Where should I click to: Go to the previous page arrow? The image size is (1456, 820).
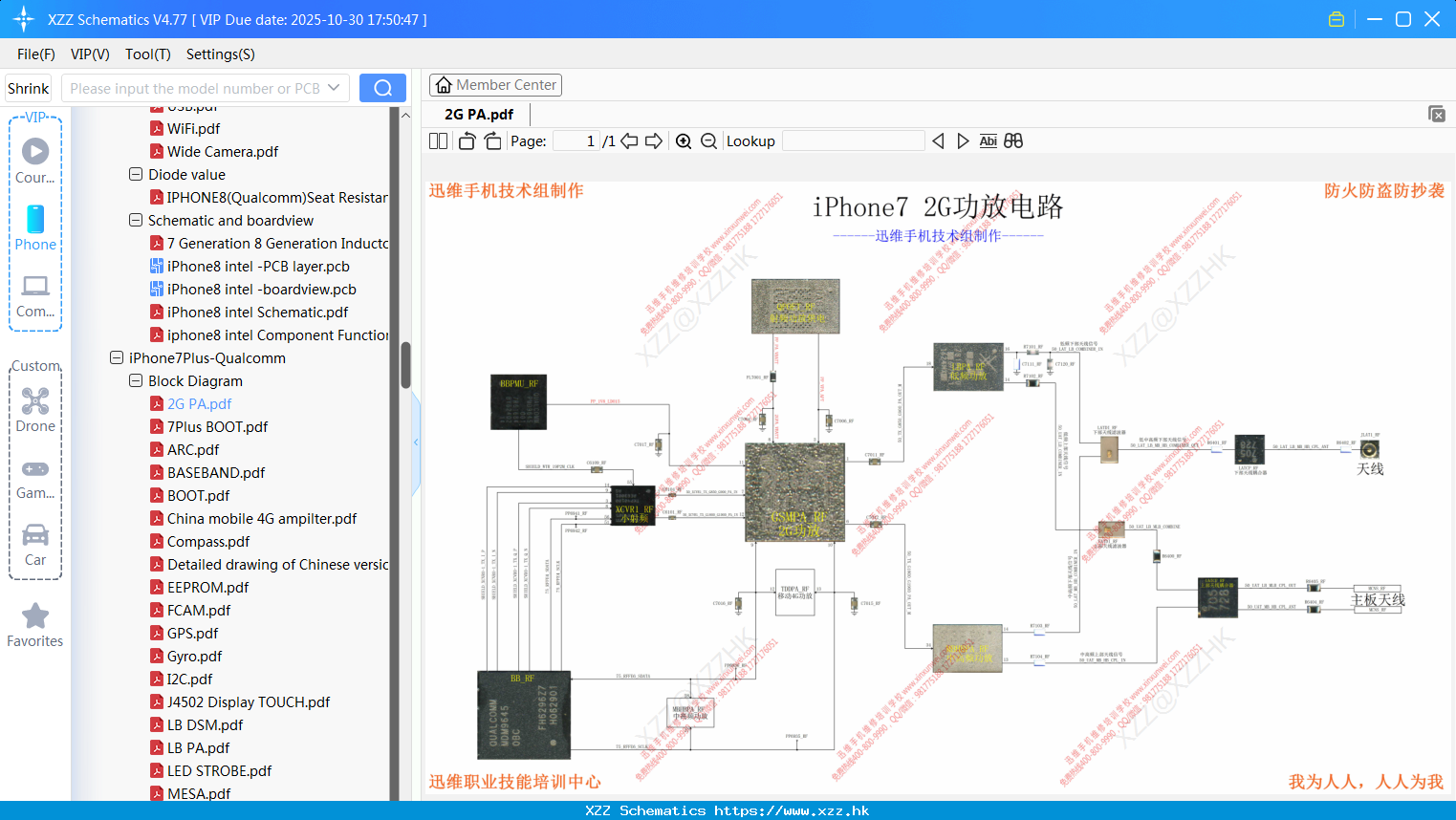click(629, 140)
